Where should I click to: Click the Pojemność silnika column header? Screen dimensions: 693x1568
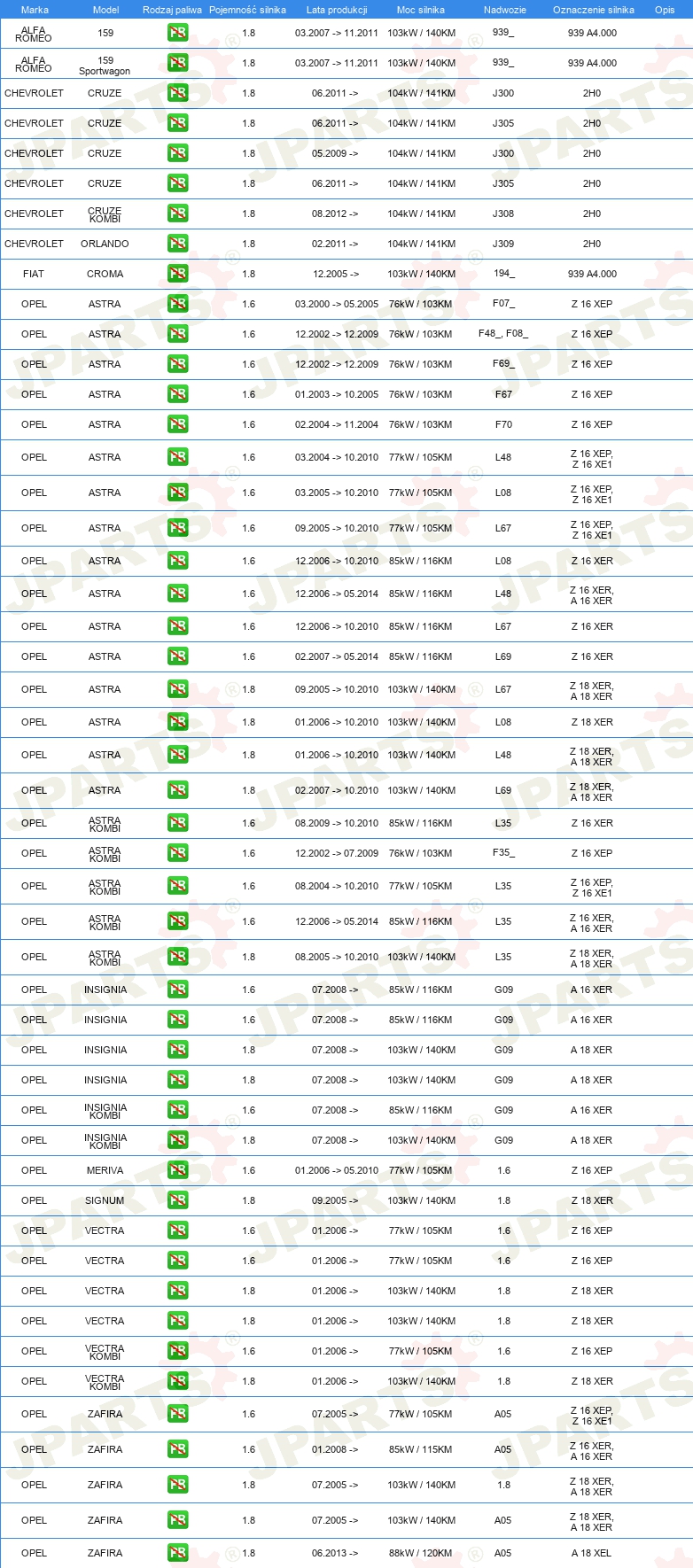click(247, 10)
